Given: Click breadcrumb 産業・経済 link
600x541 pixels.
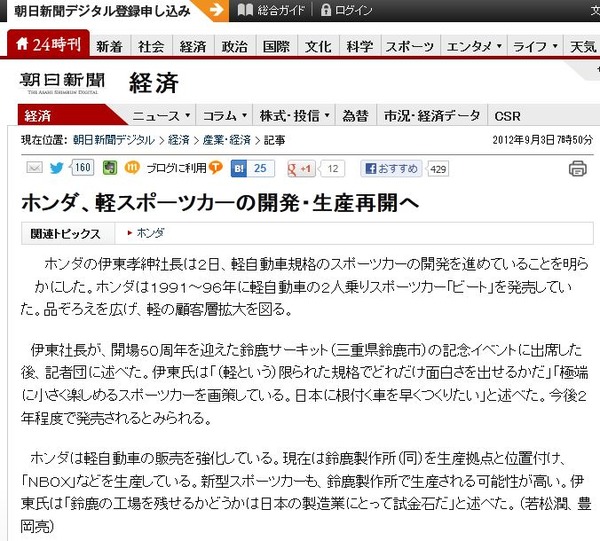Looking at the screenshot, I should 227,140.
